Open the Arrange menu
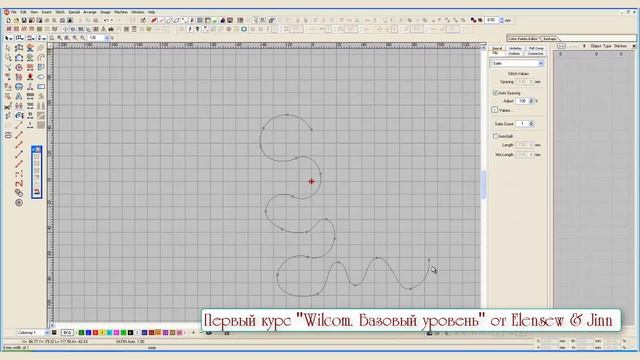 90,12
